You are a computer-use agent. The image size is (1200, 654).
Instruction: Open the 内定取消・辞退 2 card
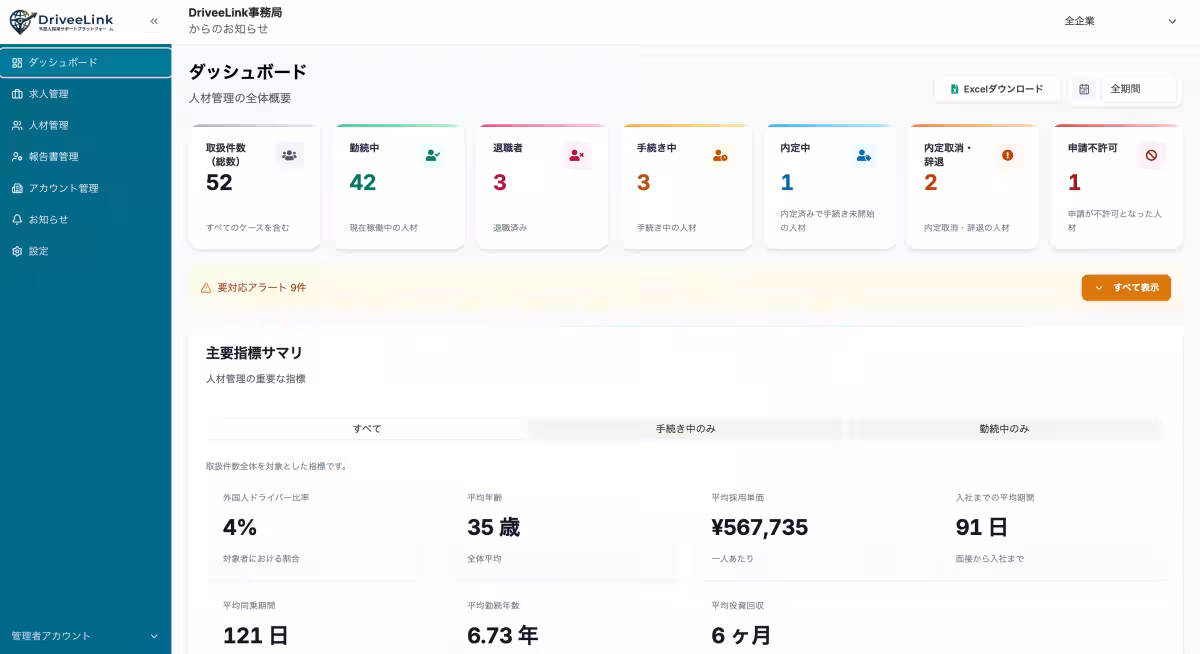pos(974,187)
